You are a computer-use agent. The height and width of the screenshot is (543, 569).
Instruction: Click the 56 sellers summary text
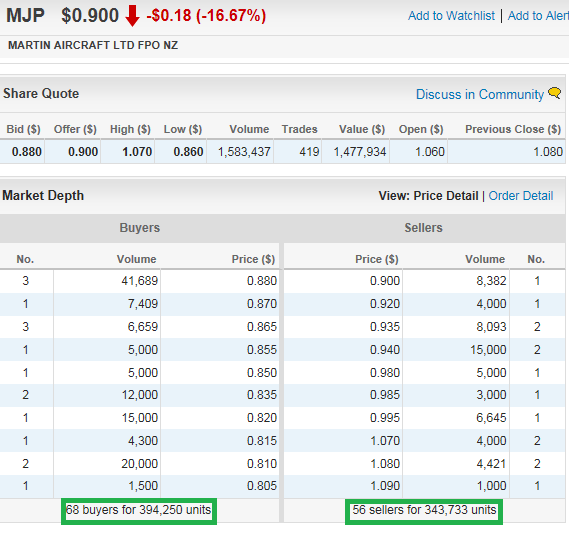click(x=424, y=510)
